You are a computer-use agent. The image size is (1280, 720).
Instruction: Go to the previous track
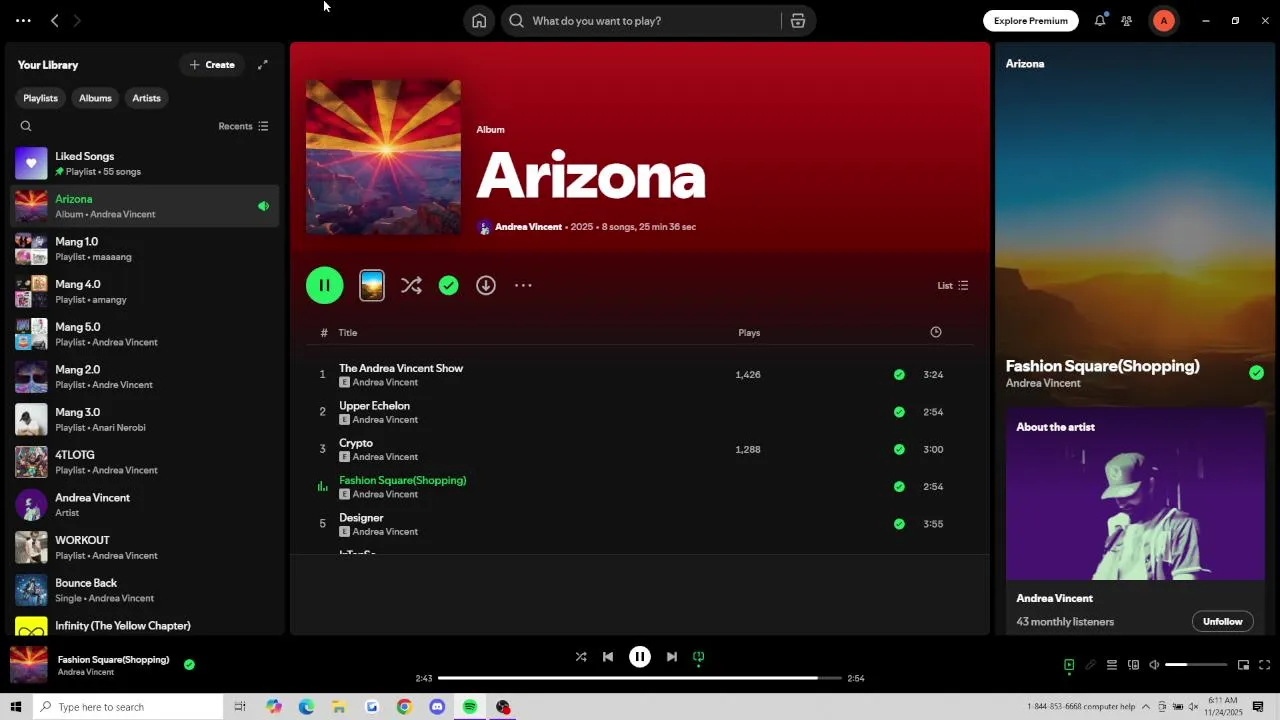(608, 657)
